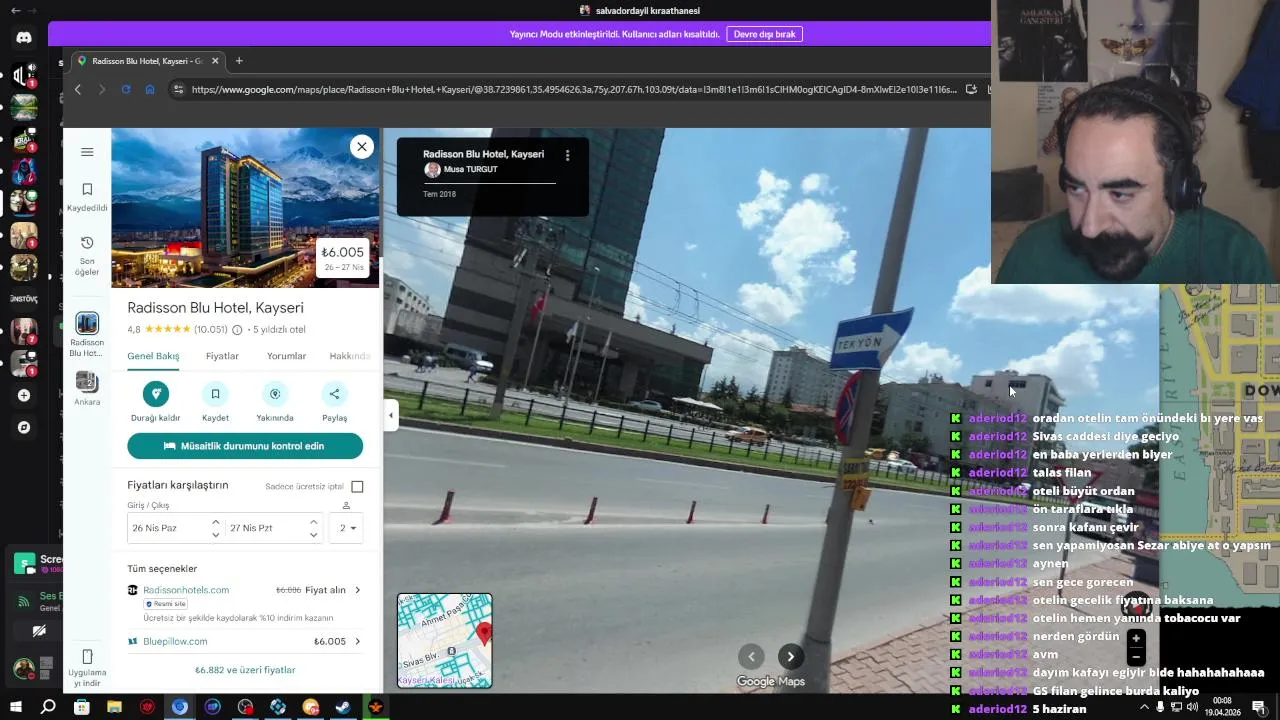Open the minimap thumbnail in Street View
The height and width of the screenshot is (720, 1280).
point(445,641)
